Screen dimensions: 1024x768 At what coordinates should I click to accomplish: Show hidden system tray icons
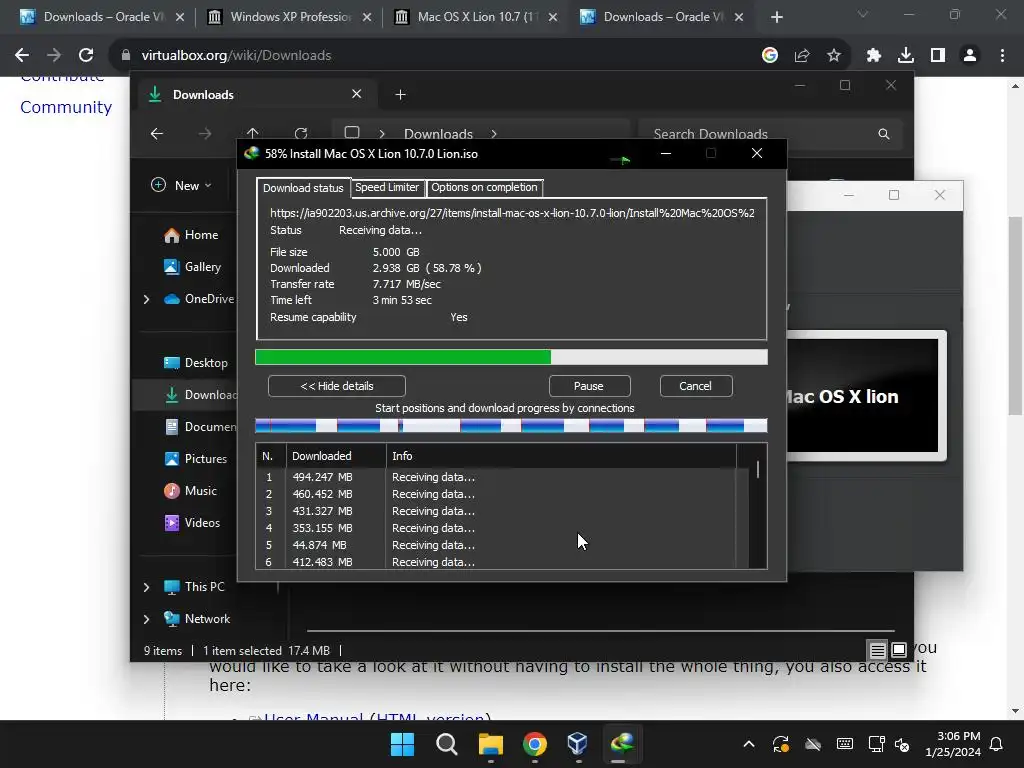point(749,744)
